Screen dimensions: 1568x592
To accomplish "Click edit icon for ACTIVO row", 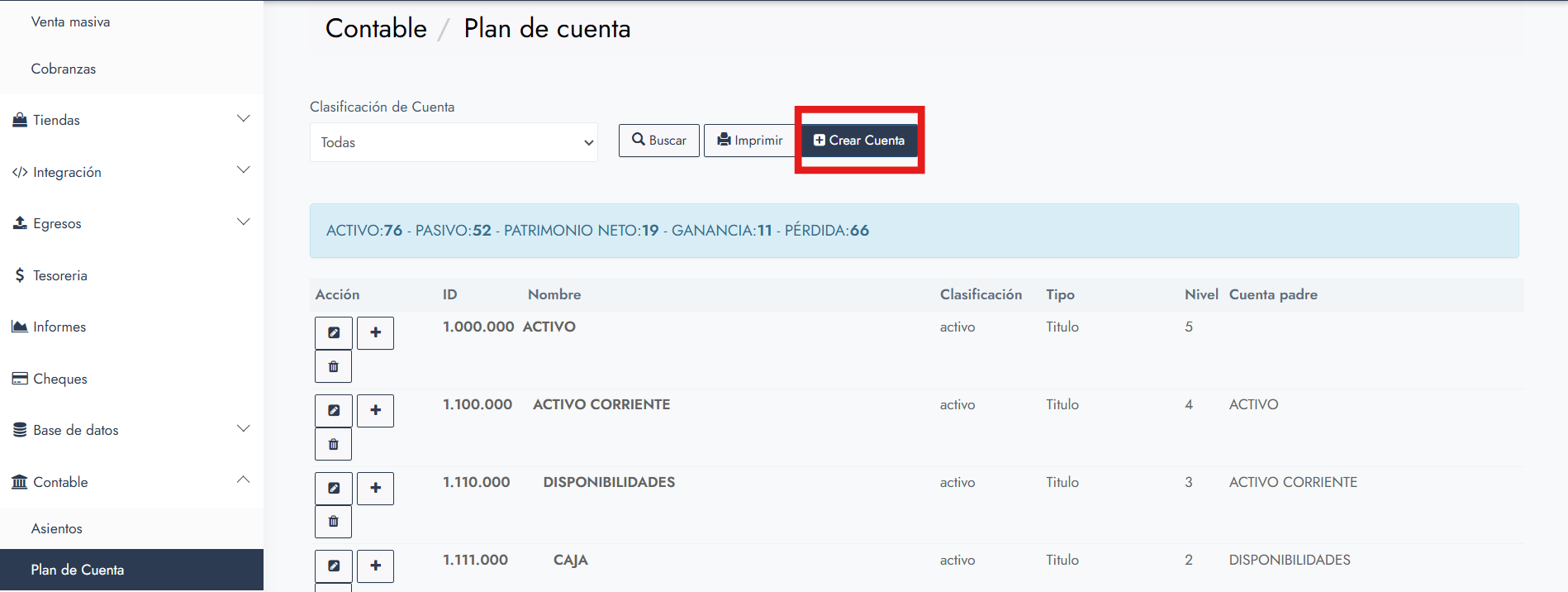I will pos(334,333).
